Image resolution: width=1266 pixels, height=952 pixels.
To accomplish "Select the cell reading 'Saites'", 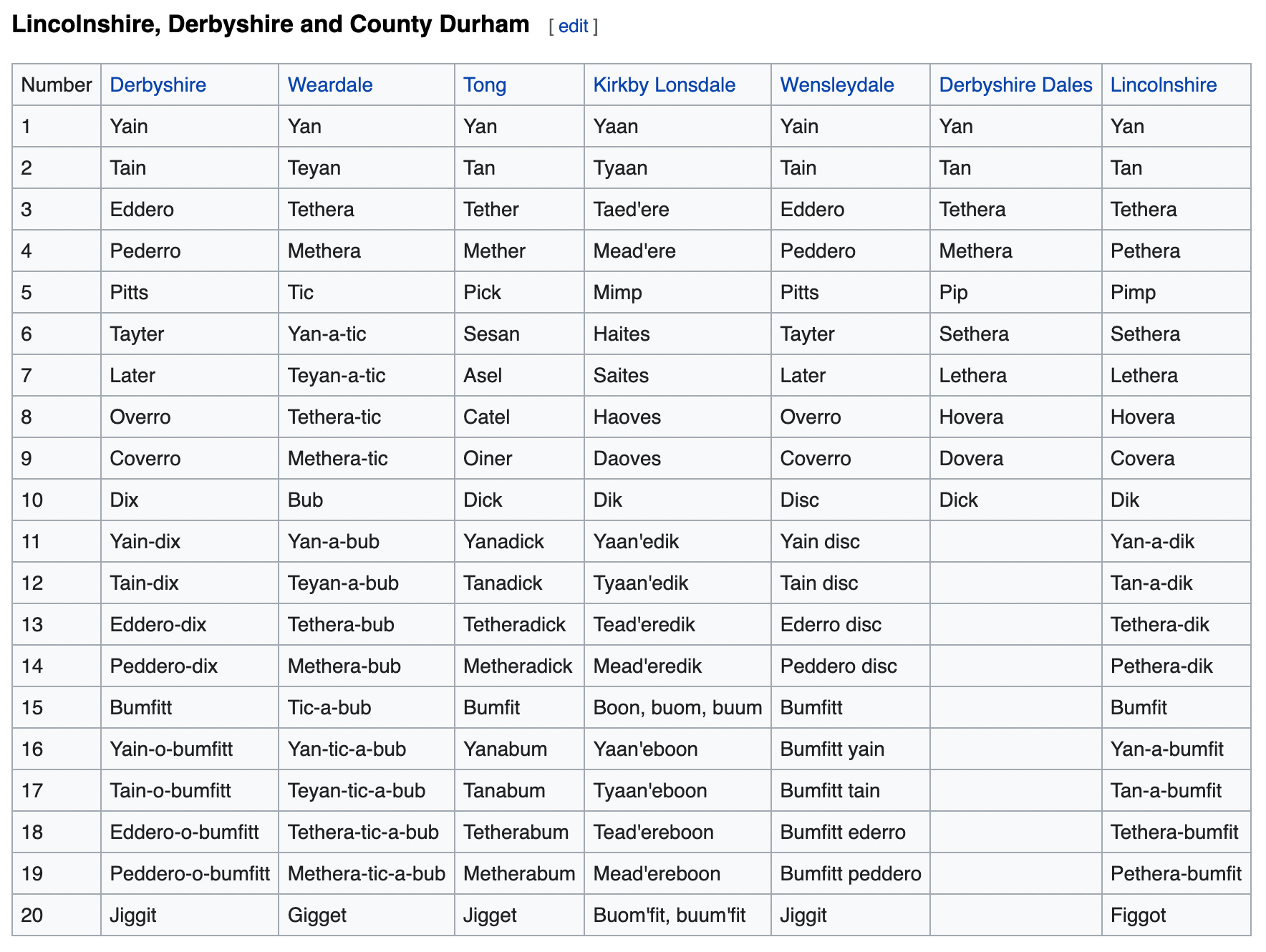I will click(677, 376).
